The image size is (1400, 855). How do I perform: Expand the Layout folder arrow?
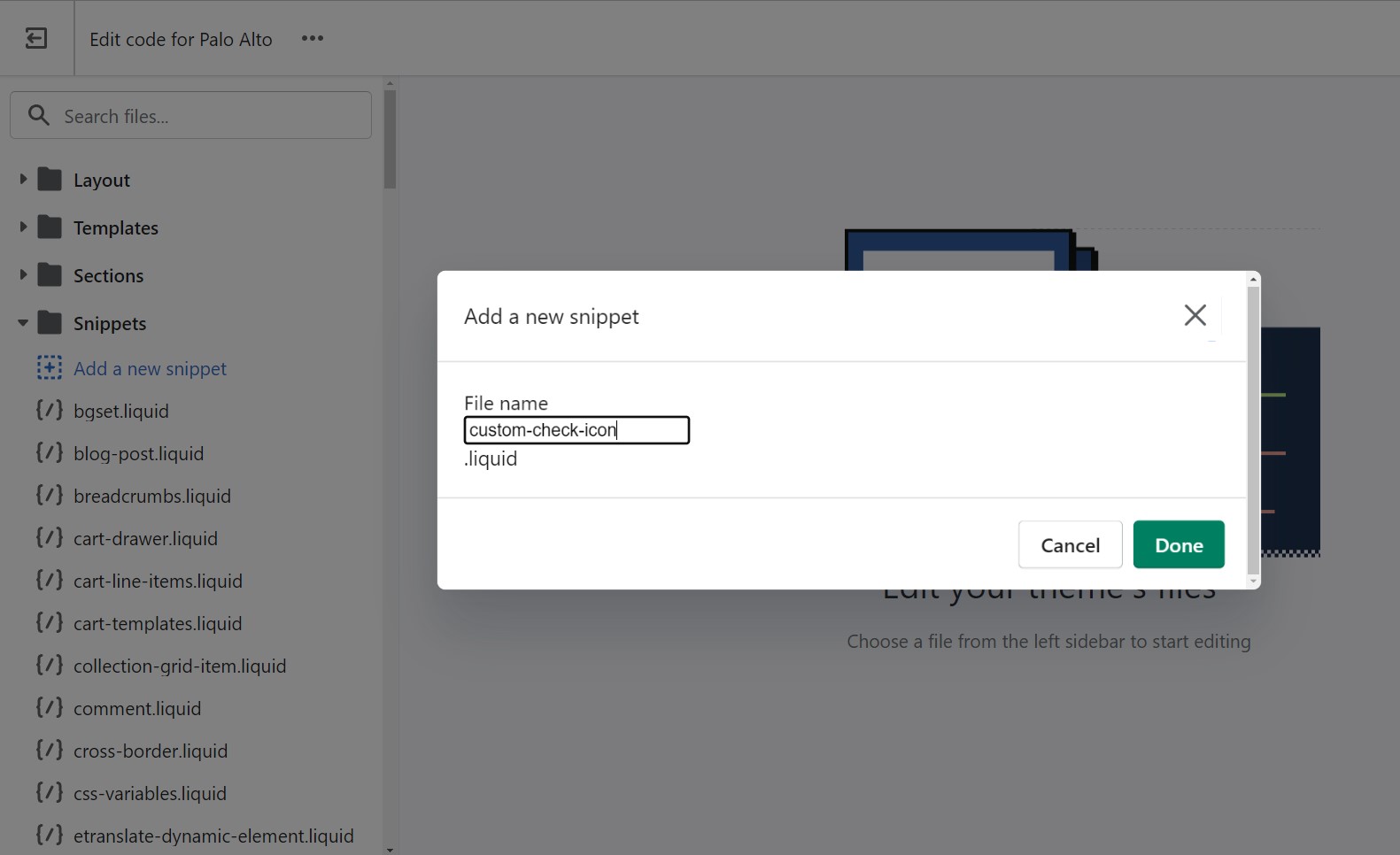(23, 180)
